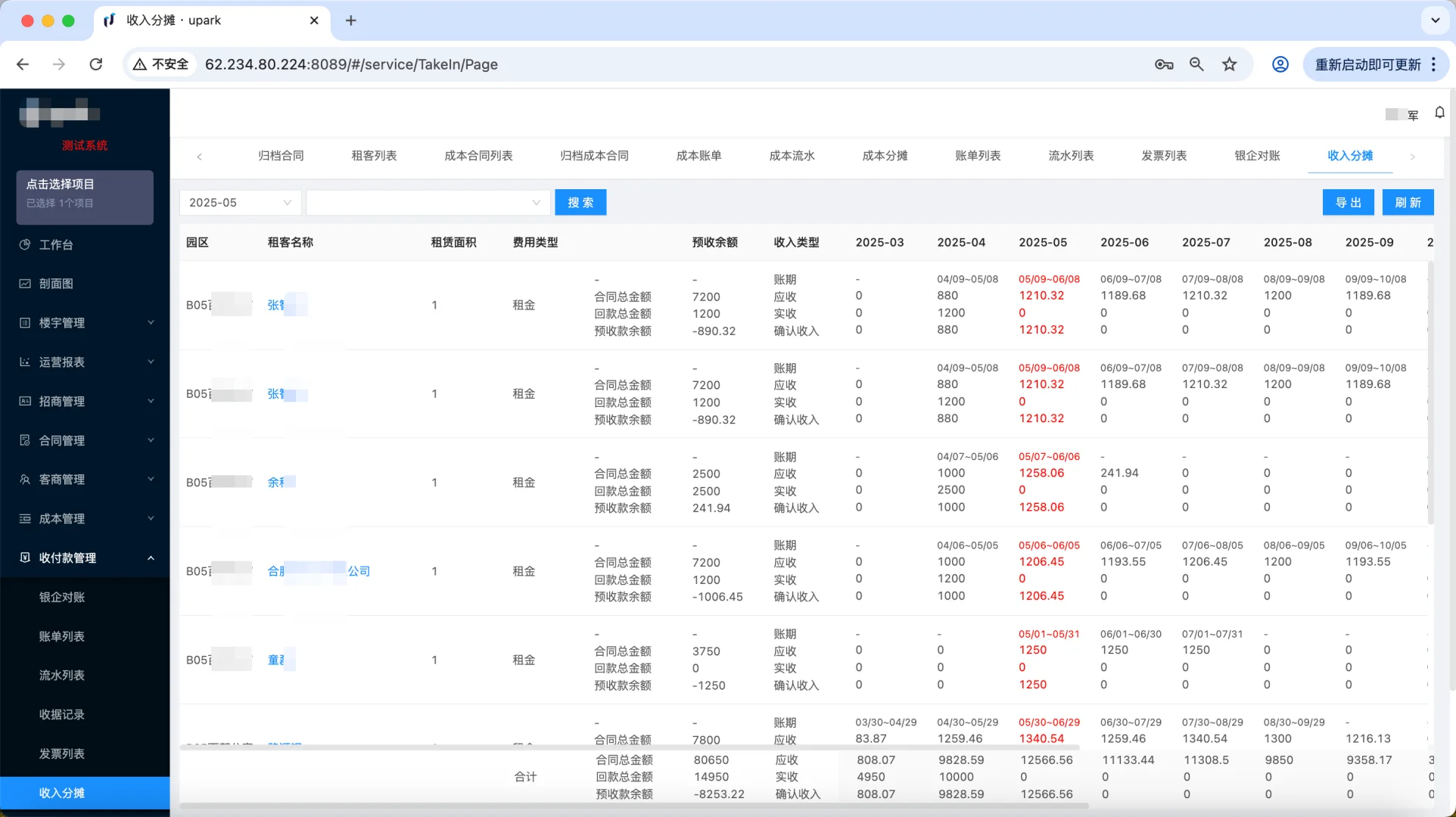Click the 楼宇管理 building management icon

pos(25,323)
